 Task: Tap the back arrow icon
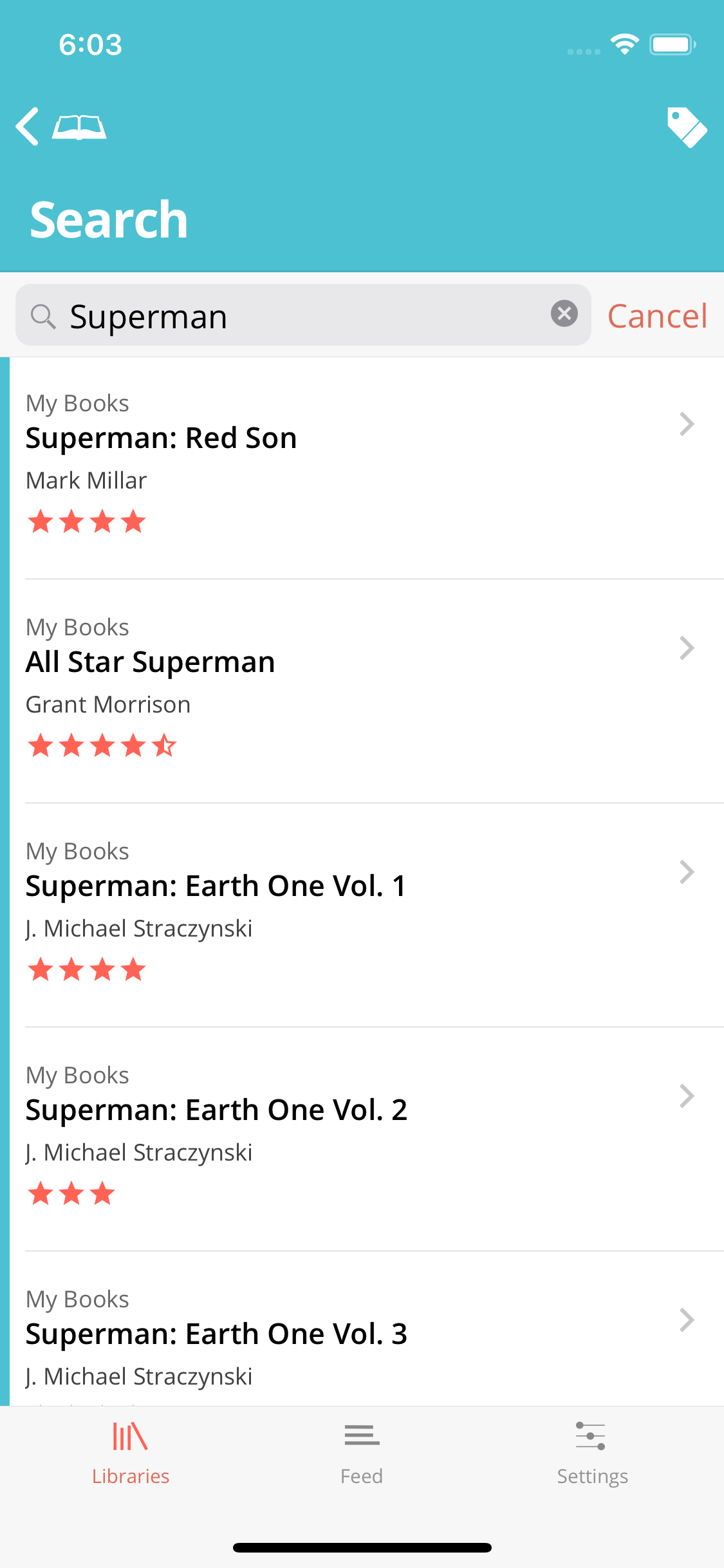(x=28, y=126)
